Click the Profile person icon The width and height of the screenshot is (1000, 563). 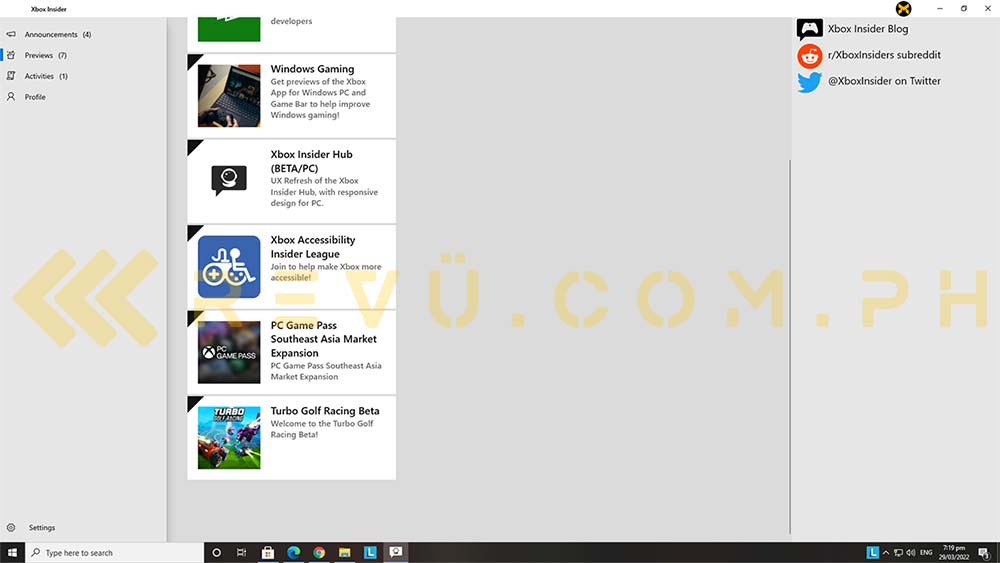coord(11,97)
